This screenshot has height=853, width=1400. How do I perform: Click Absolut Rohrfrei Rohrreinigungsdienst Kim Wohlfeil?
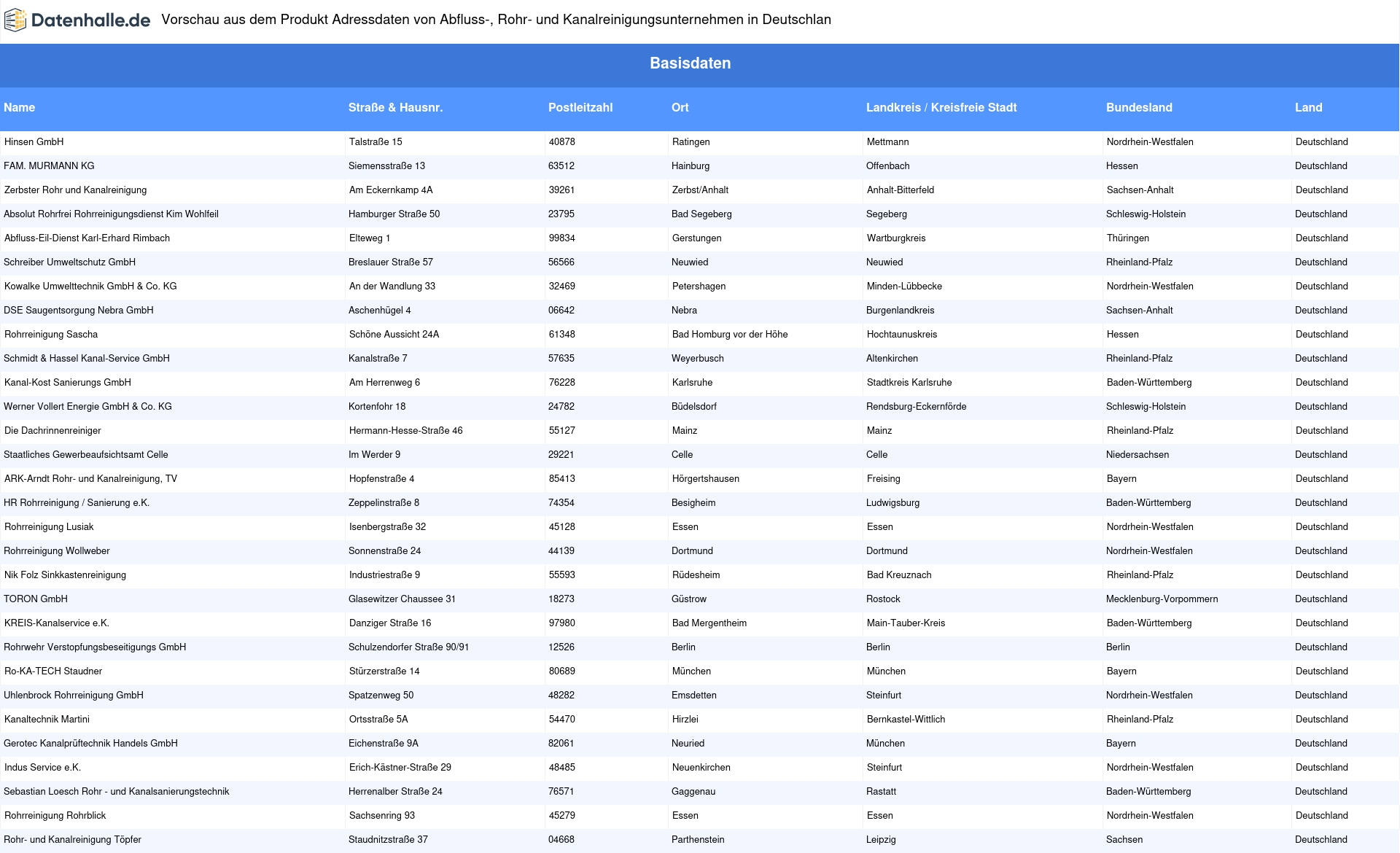pyautogui.click(x=111, y=214)
